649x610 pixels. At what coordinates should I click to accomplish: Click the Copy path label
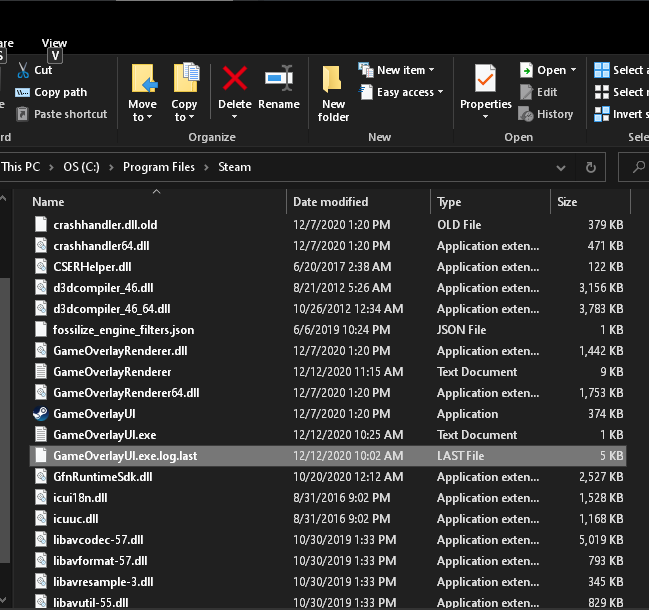click(x=60, y=92)
